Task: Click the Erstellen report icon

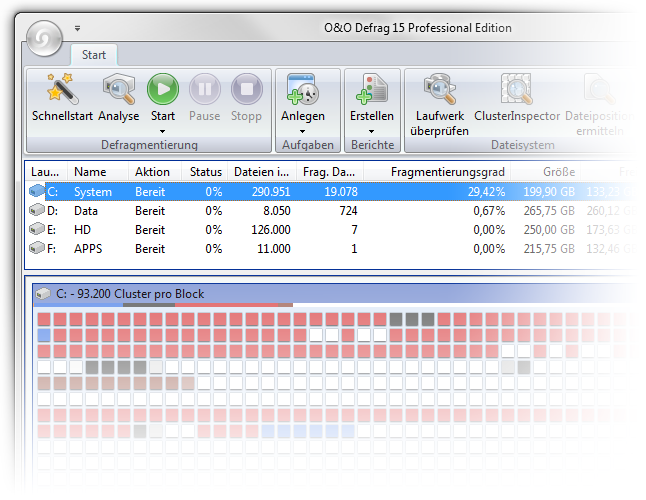Action: 372,89
